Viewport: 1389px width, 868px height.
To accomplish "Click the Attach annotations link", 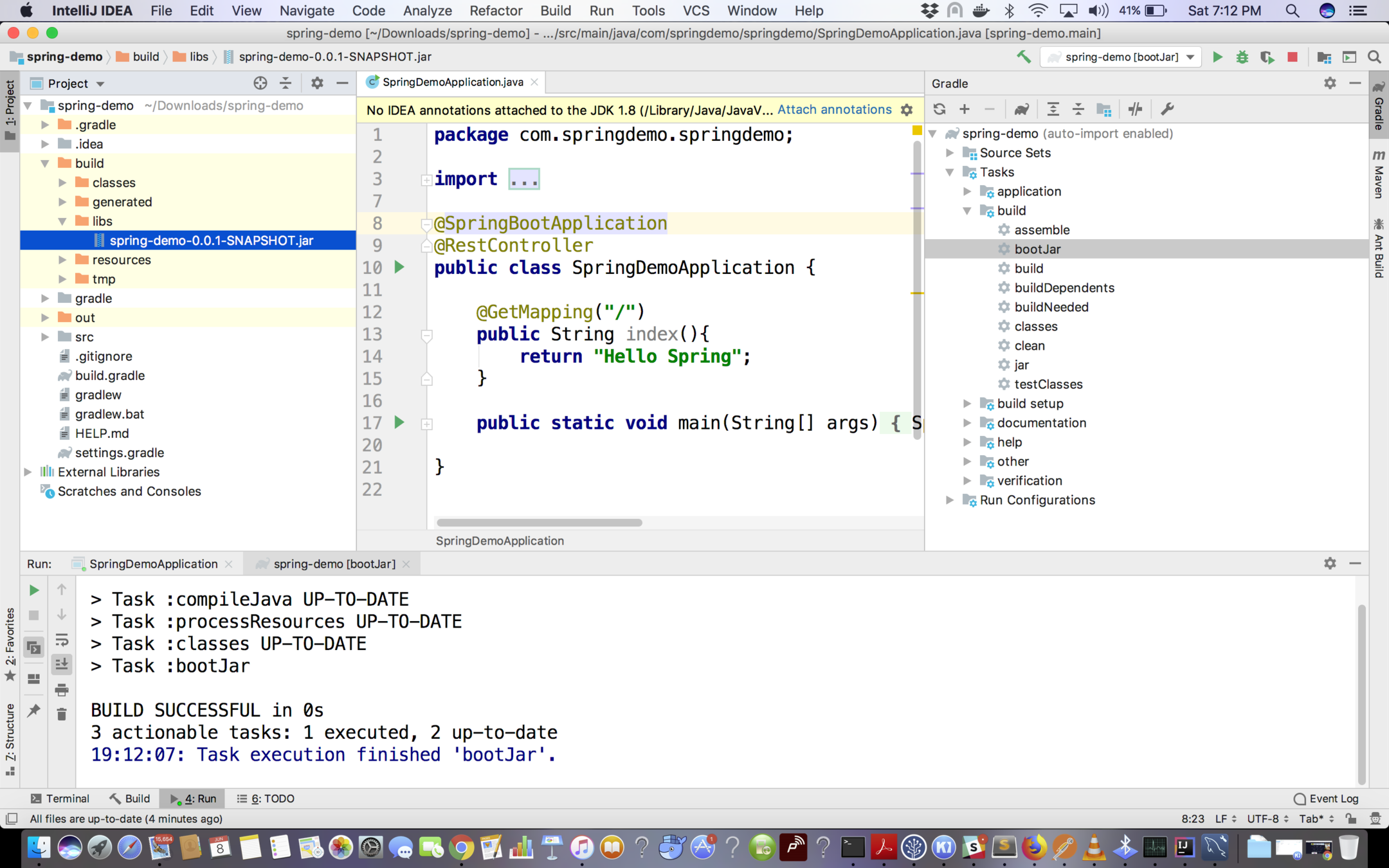I will 834,110.
